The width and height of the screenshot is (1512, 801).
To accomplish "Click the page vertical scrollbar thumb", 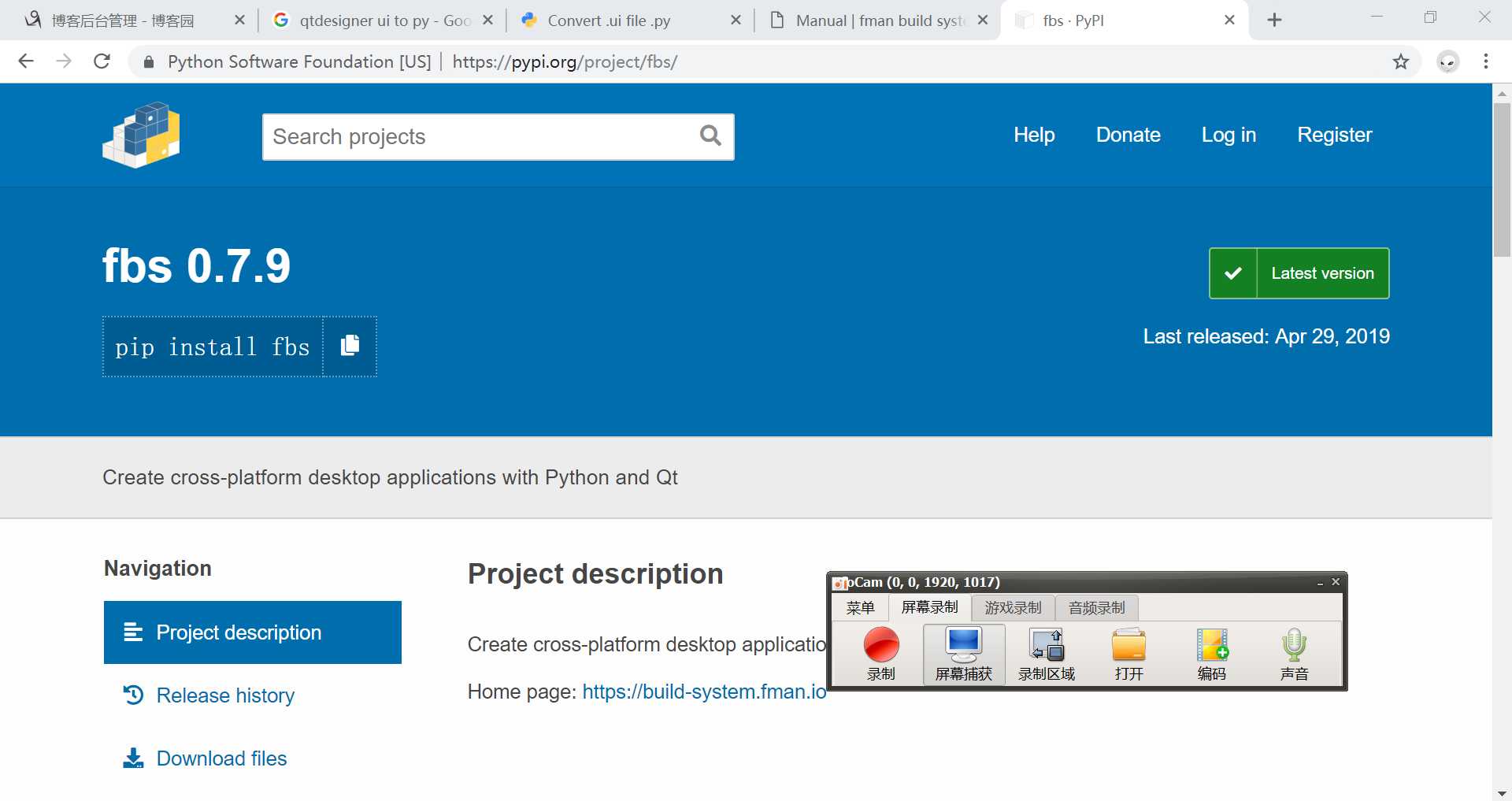I will click(1502, 180).
